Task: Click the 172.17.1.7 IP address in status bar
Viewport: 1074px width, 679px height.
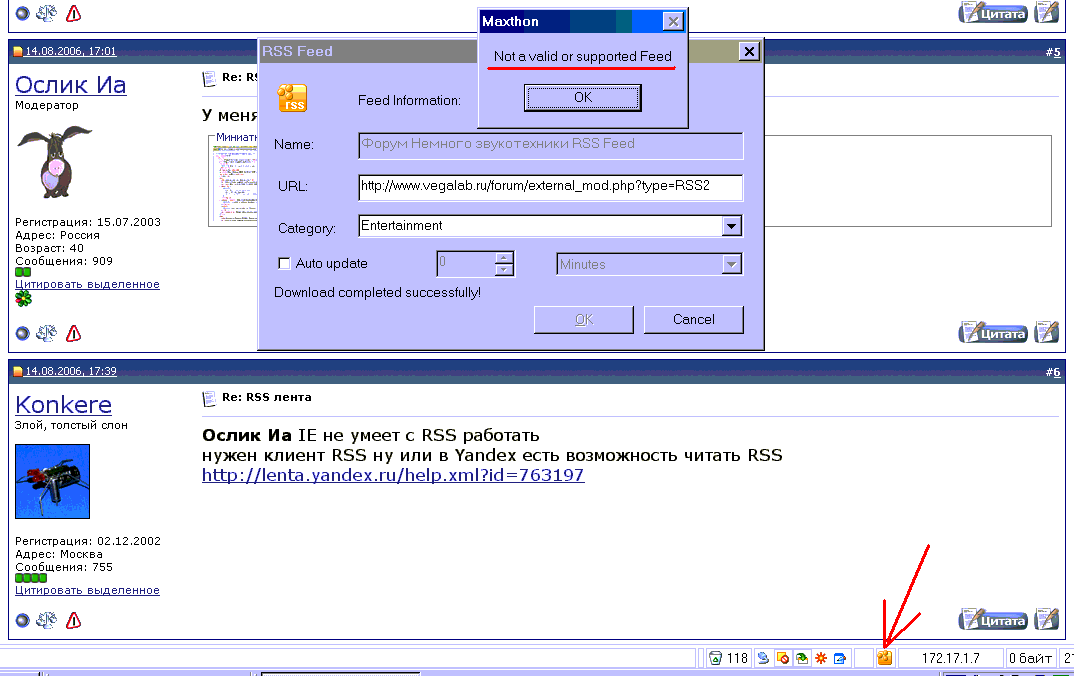Action: point(950,658)
